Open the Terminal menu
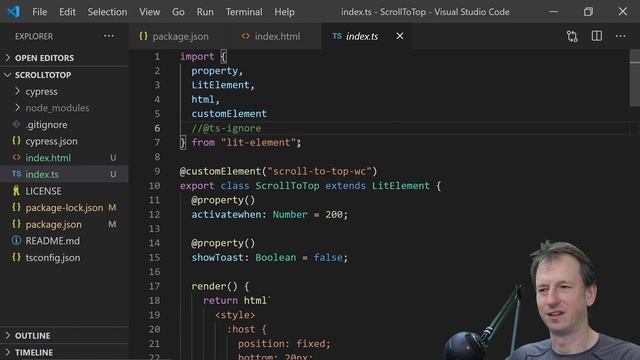Image resolution: width=640 pixels, height=360 pixels. (x=244, y=12)
